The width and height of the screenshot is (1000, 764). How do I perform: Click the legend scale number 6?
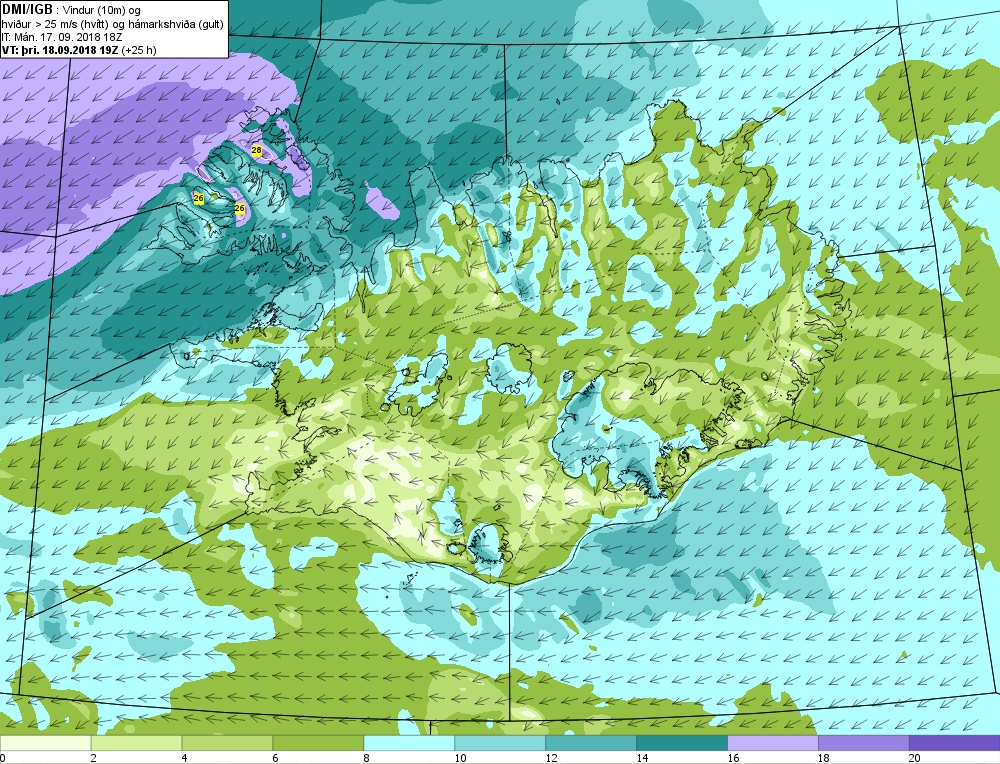[276, 758]
